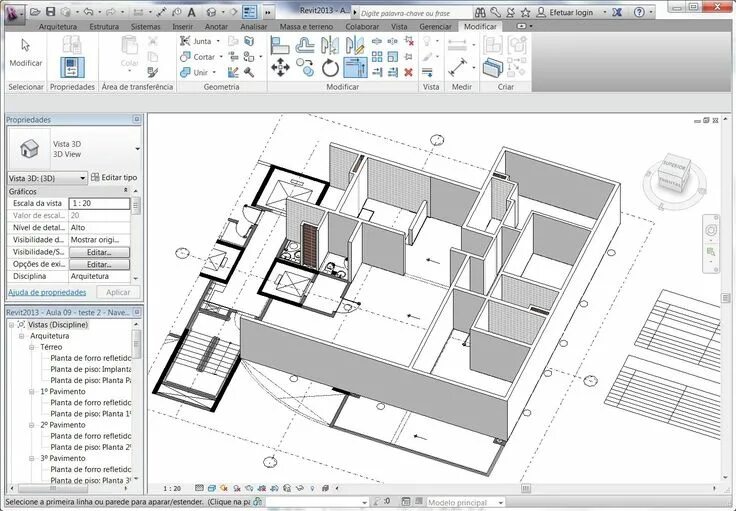Screen dimensions: 736x511
Task: Click the Junta geometry tool
Action: click(196, 41)
